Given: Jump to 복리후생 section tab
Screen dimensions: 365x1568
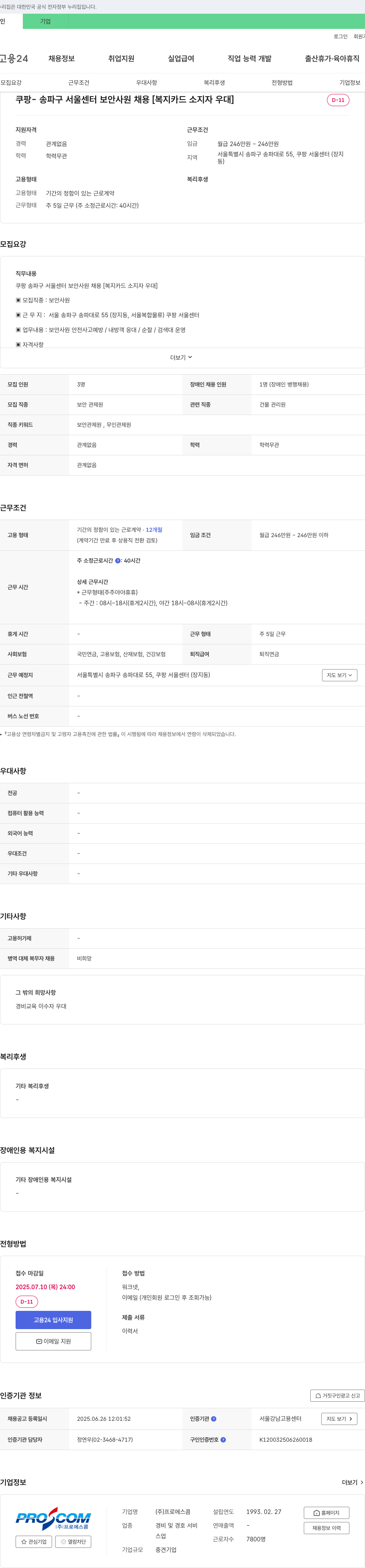Looking at the screenshot, I should tap(214, 82).
